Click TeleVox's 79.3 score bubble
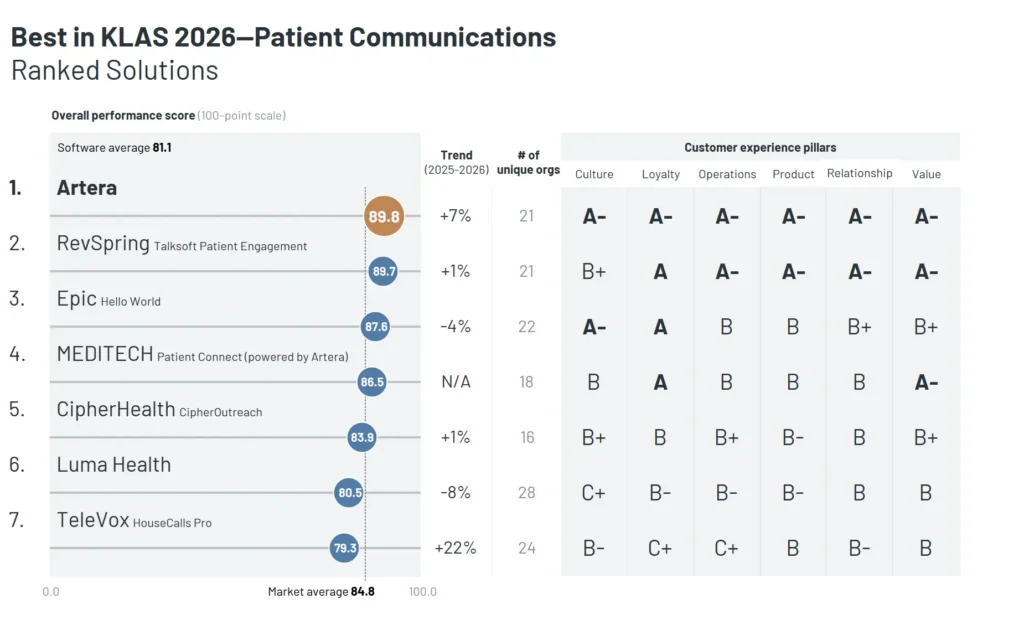1024x630 pixels. [x=344, y=548]
